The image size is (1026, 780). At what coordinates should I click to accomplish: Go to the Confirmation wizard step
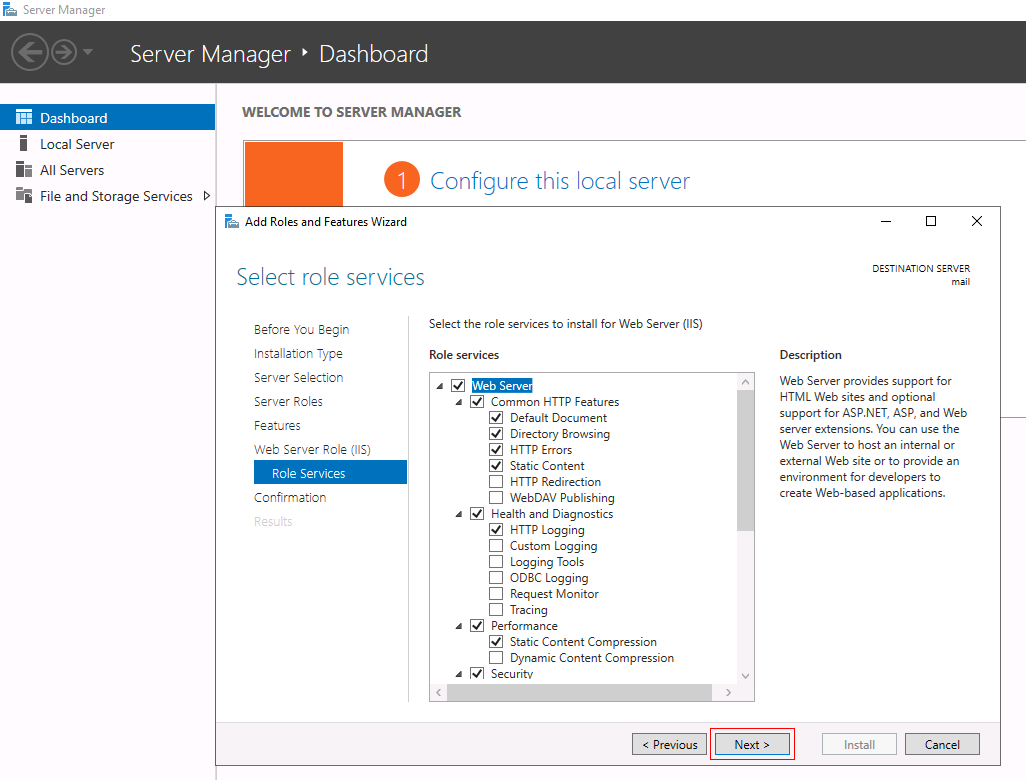(290, 497)
